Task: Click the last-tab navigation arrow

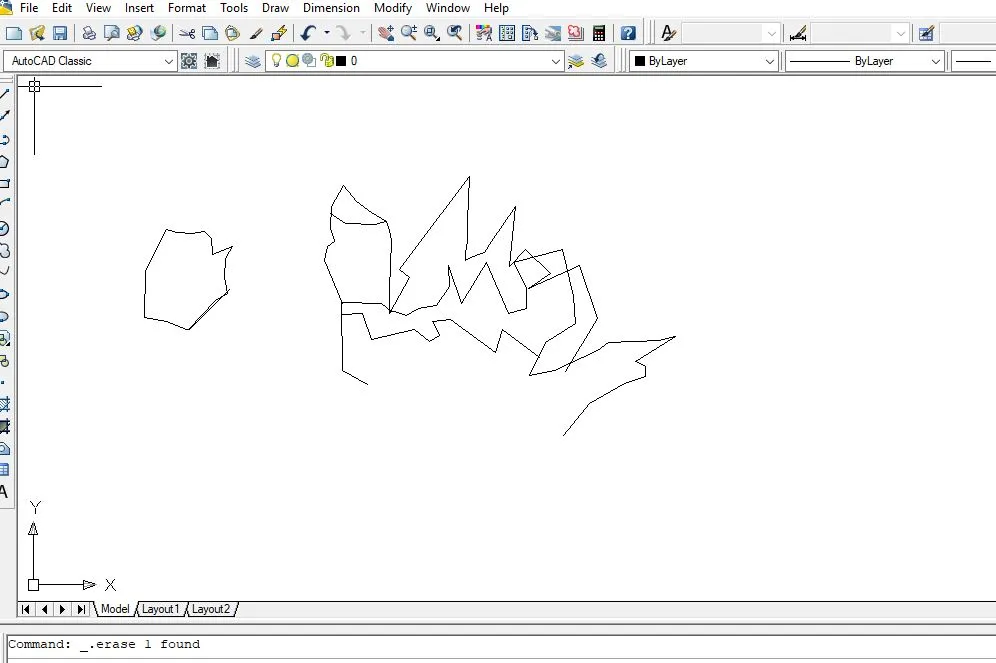Action: pos(81,610)
